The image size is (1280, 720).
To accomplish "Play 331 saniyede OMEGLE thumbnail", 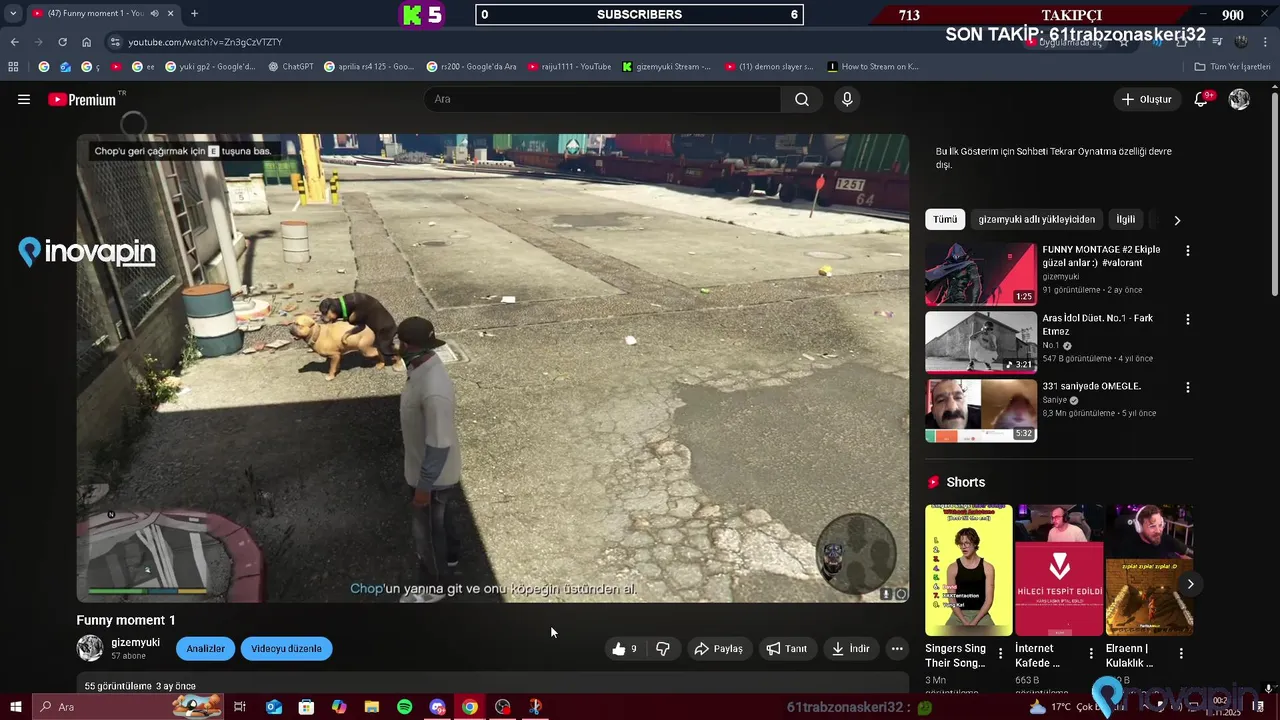I will [x=981, y=410].
